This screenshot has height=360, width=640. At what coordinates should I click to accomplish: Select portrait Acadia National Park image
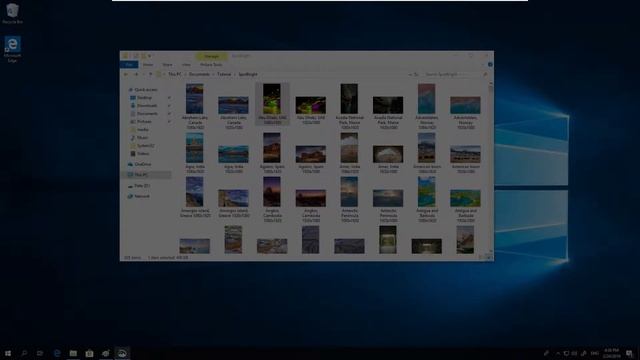349,99
